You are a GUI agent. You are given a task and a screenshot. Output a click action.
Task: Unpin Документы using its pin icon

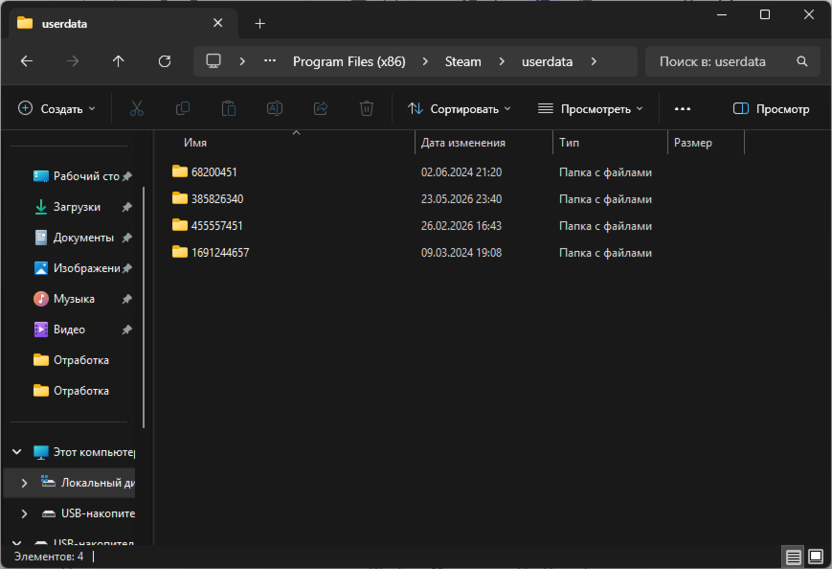tap(127, 238)
